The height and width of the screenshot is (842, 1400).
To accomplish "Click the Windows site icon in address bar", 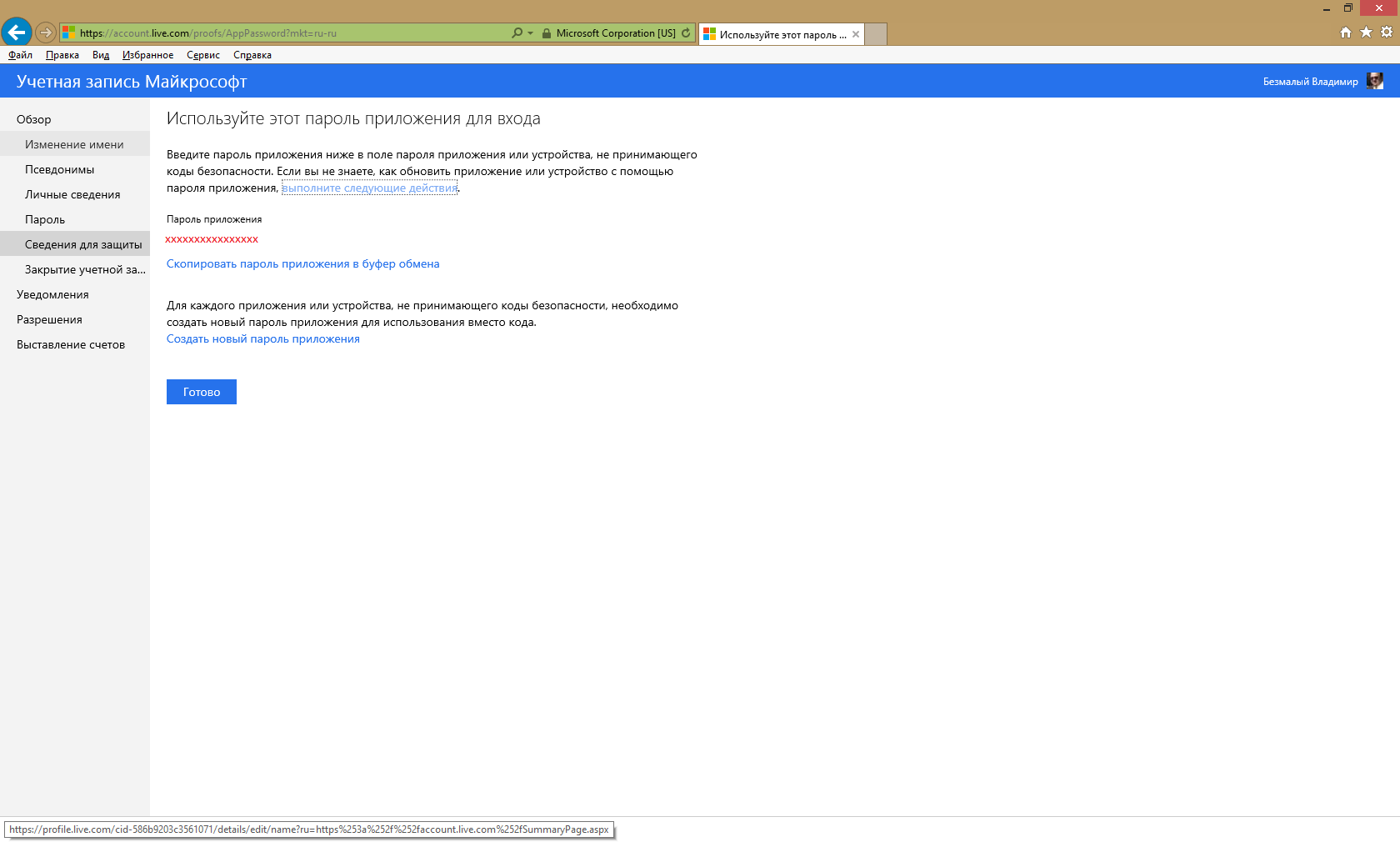I will pyautogui.click(x=69, y=33).
